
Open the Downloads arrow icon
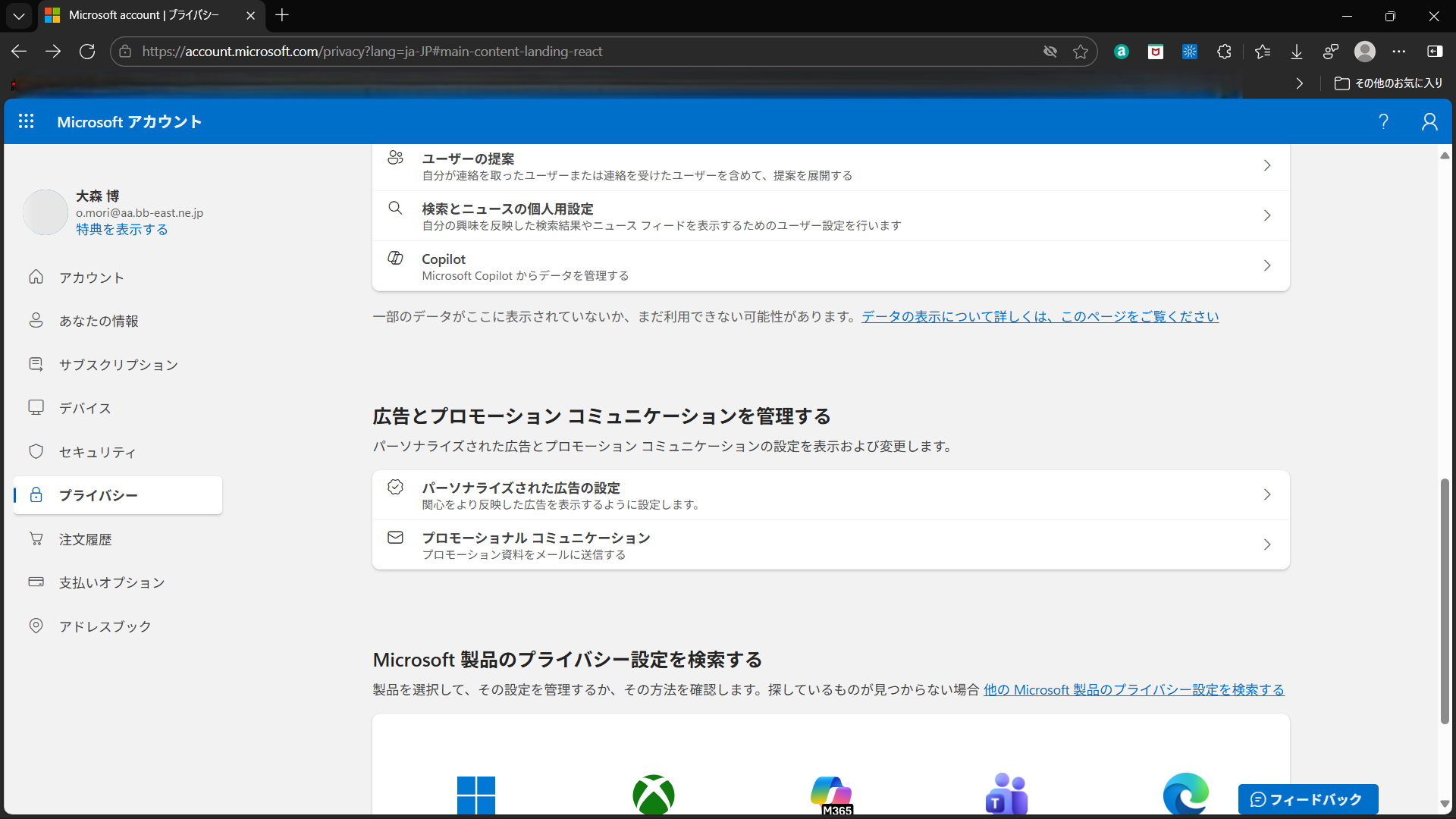pos(1297,52)
